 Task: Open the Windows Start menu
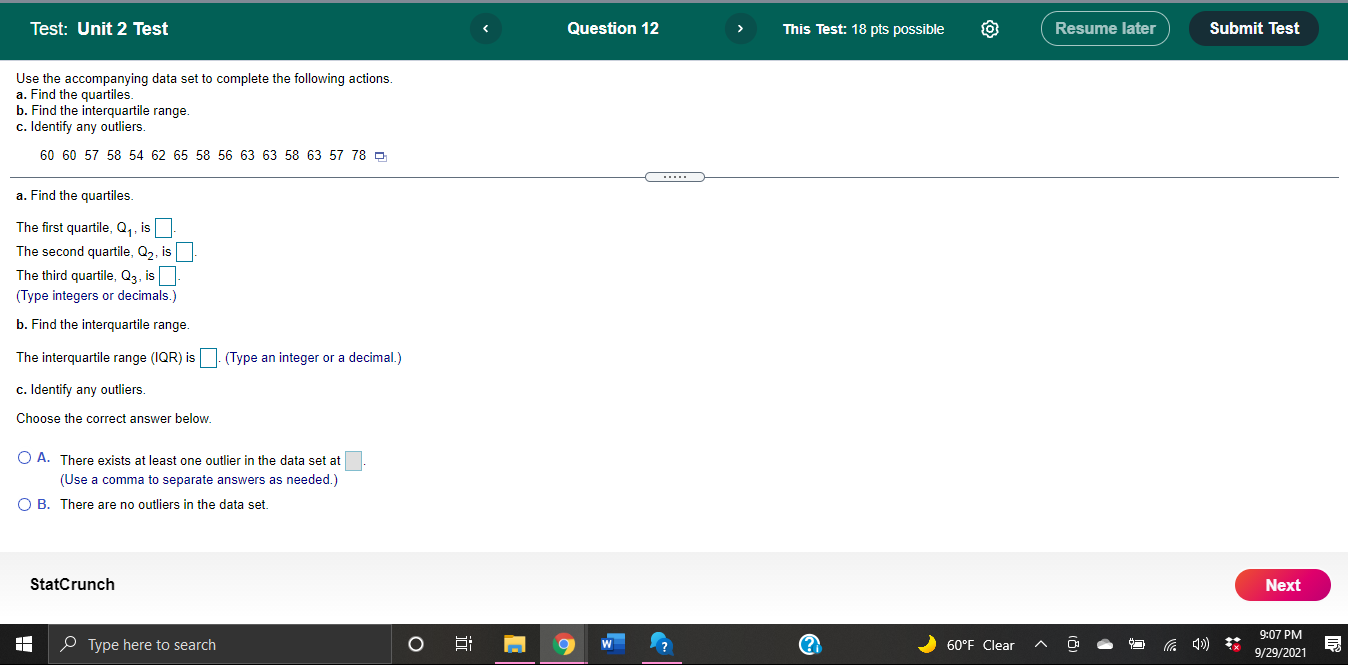22,644
